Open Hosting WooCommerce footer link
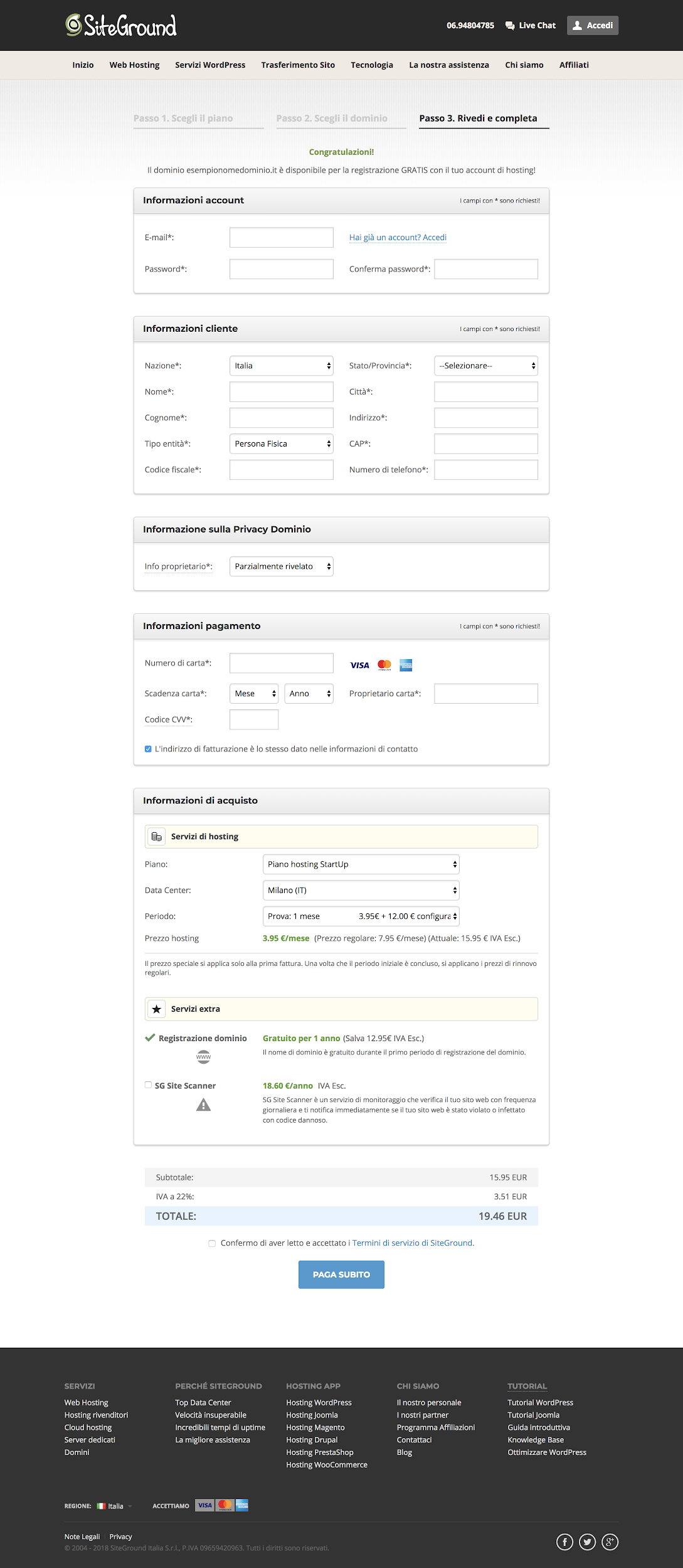This screenshot has width=683, height=1568. pos(327,1465)
